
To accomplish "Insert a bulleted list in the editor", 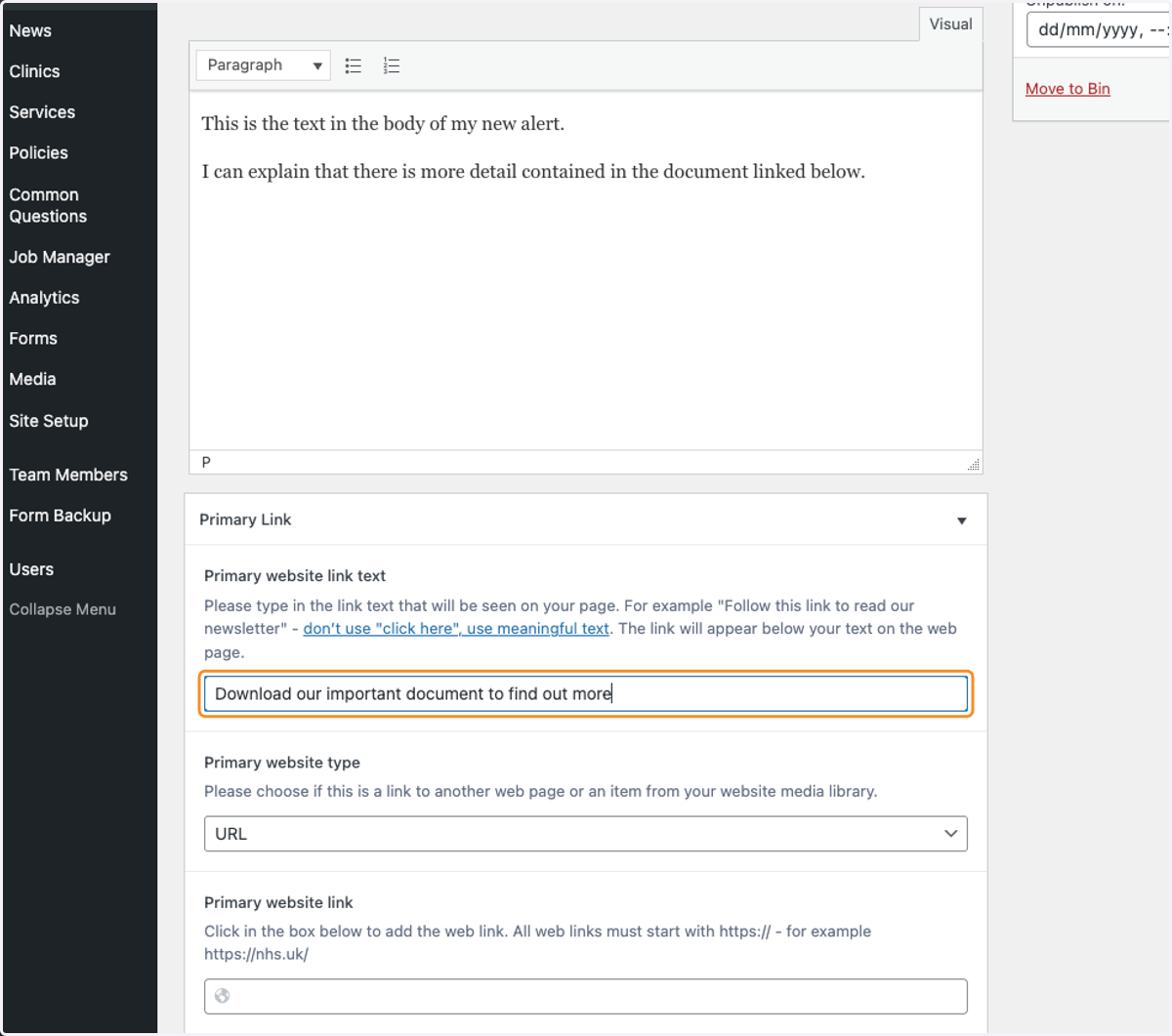I will click(354, 65).
